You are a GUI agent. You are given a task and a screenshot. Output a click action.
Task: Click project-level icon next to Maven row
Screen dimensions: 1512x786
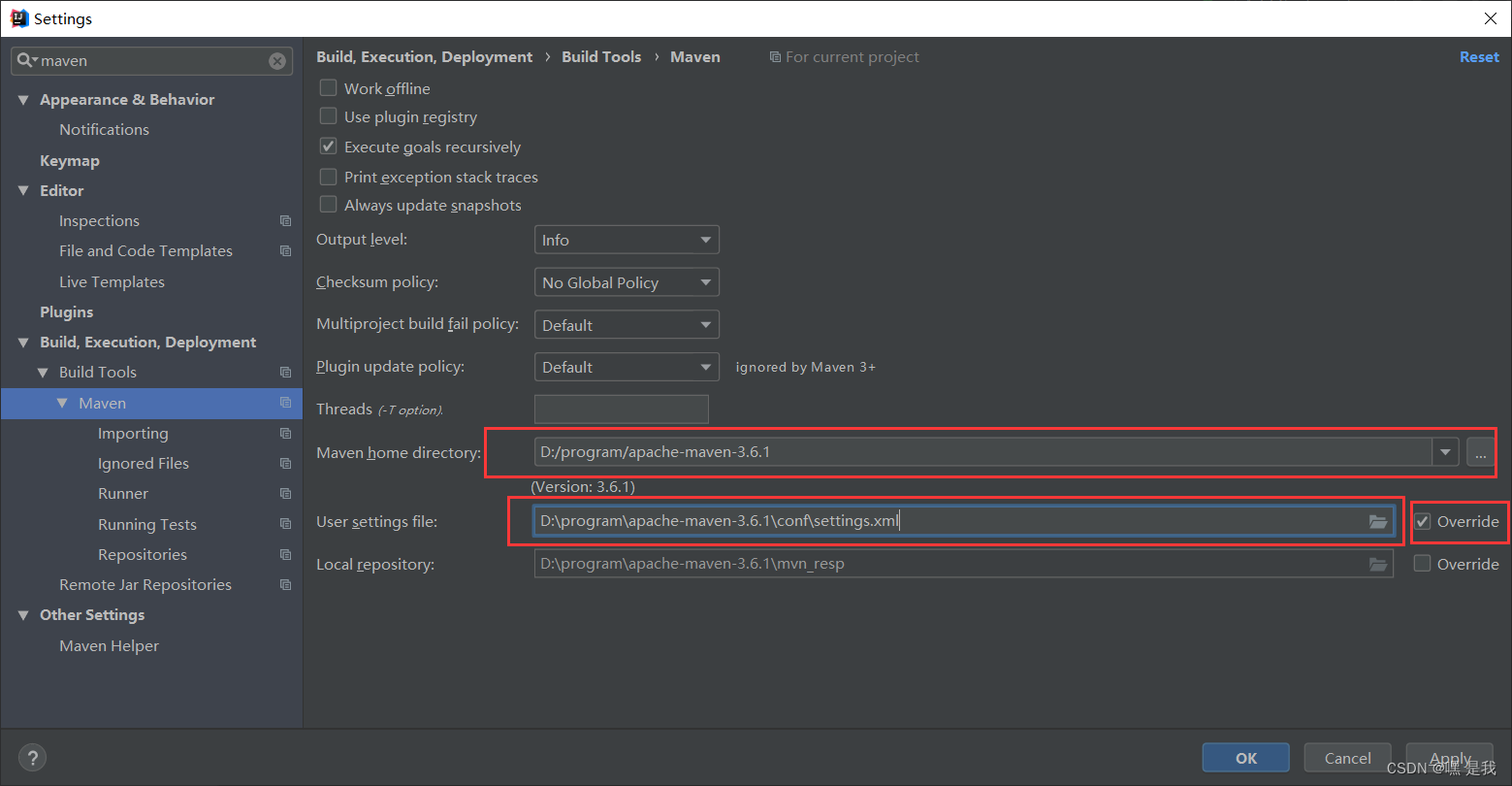tap(285, 403)
